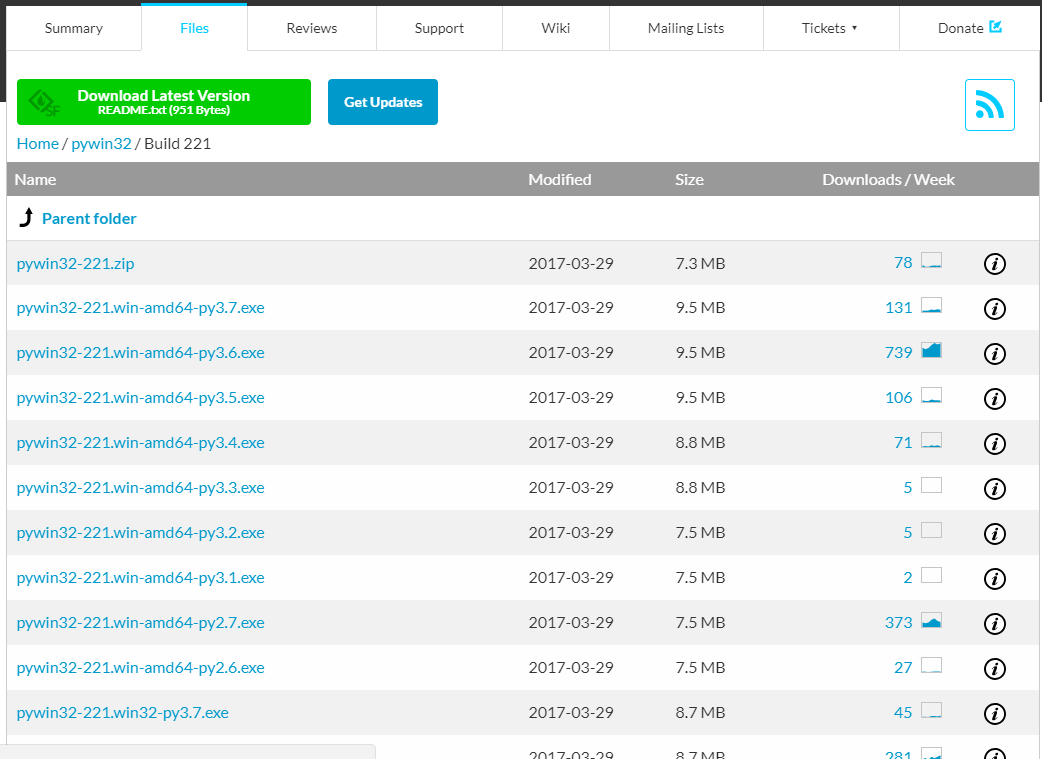Image resolution: width=1042 pixels, height=759 pixels.
Task: Open download stats chart for amd64-py3.5.exe
Action: tap(931, 395)
